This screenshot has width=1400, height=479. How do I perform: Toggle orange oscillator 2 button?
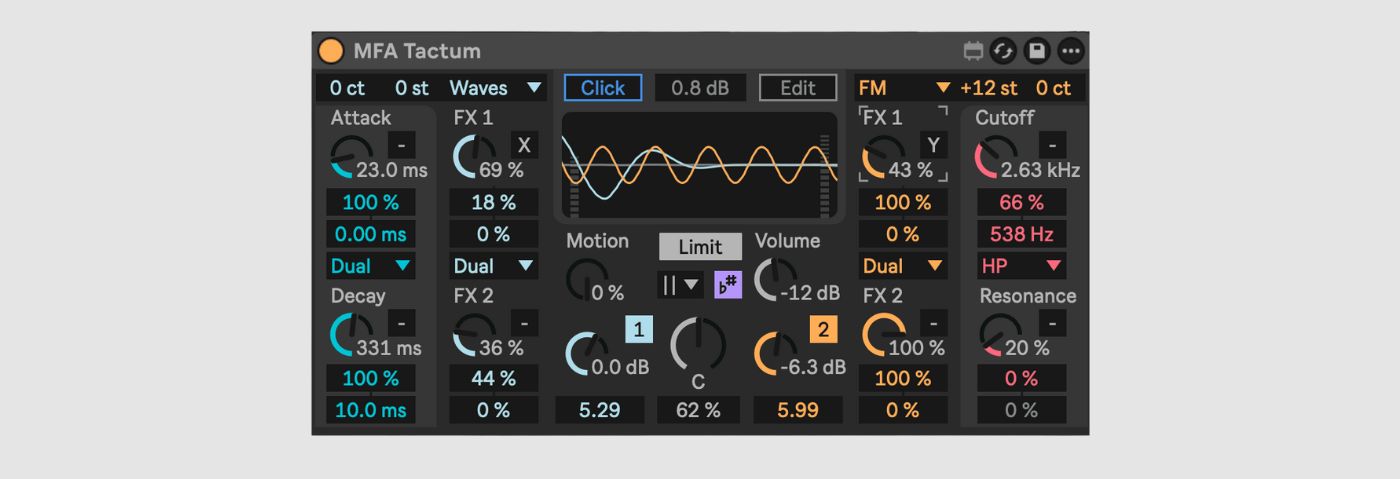point(824,329)
